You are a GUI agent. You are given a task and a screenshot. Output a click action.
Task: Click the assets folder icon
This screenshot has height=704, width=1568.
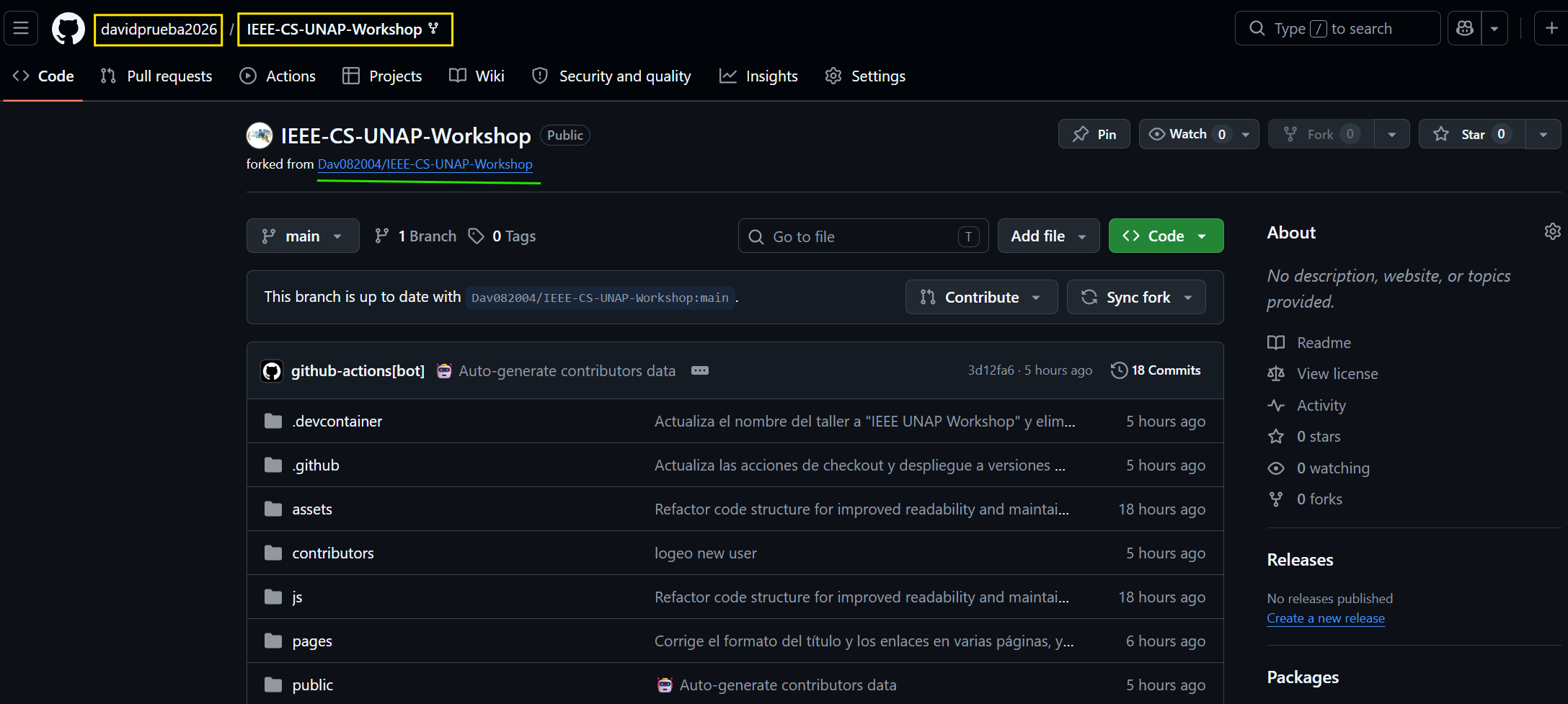pyautogui.click(x=273, y=509)
